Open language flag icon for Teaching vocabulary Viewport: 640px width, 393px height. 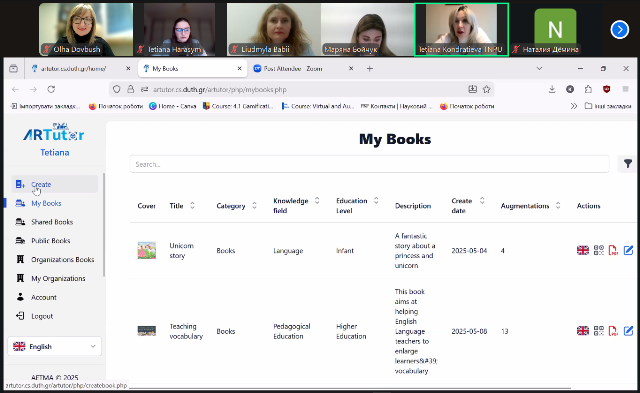pos(582,331)
